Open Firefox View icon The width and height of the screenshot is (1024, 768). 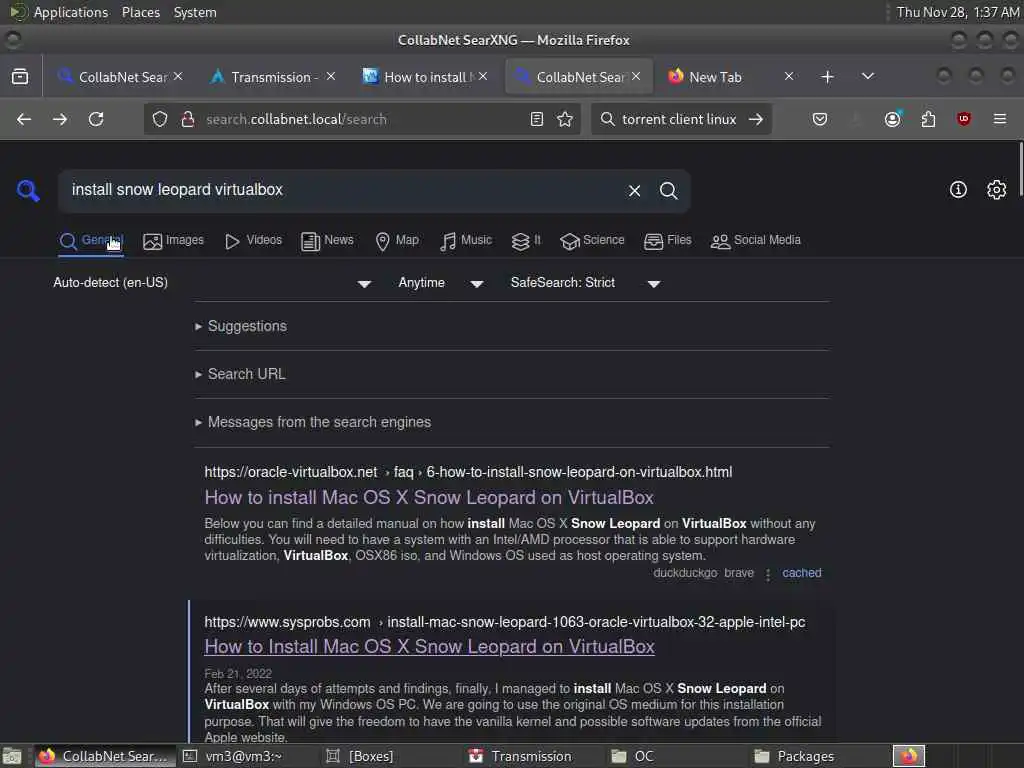point(20,76)
